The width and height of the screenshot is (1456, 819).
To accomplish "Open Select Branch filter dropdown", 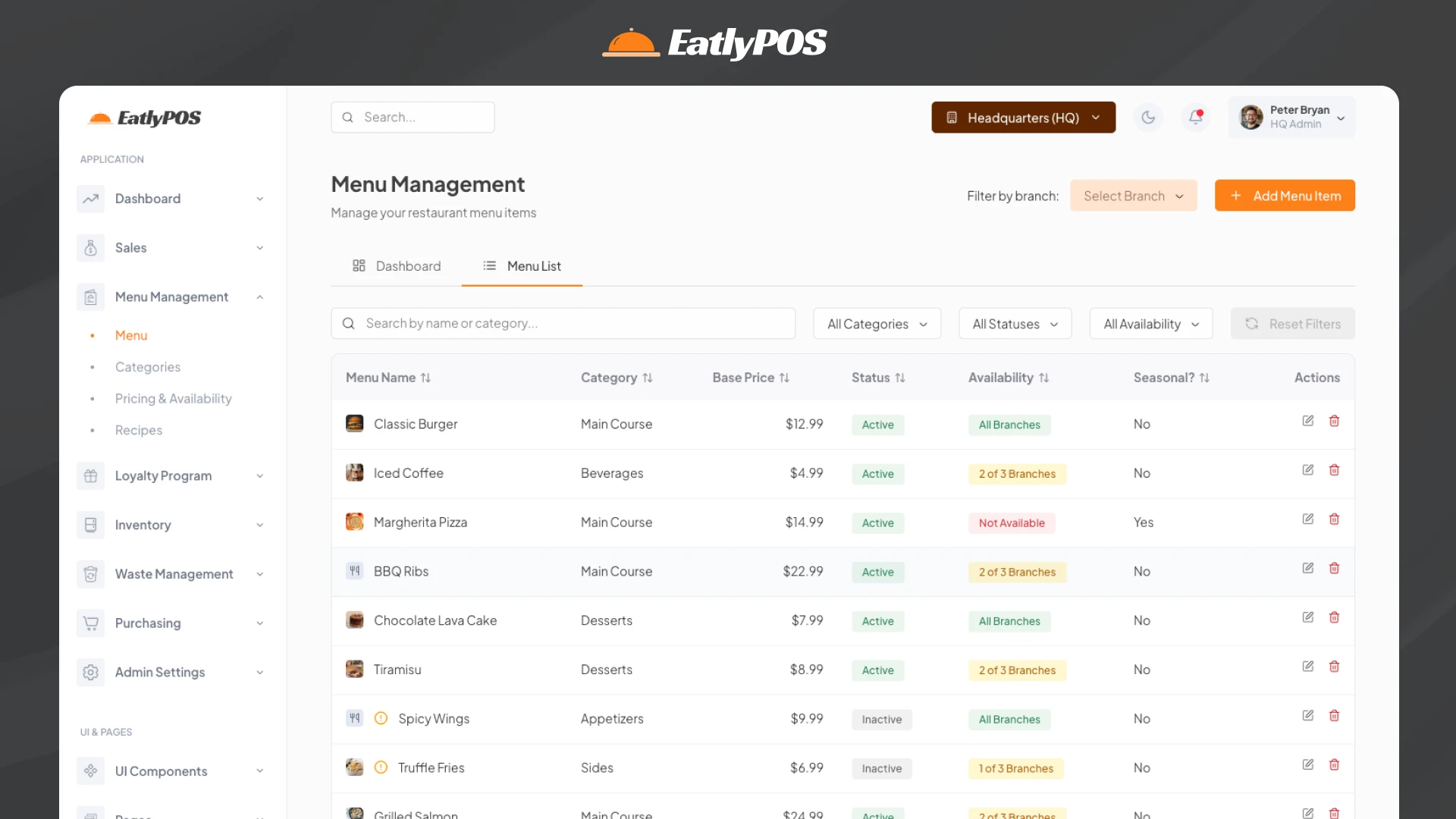I will tap(1133, 196).
